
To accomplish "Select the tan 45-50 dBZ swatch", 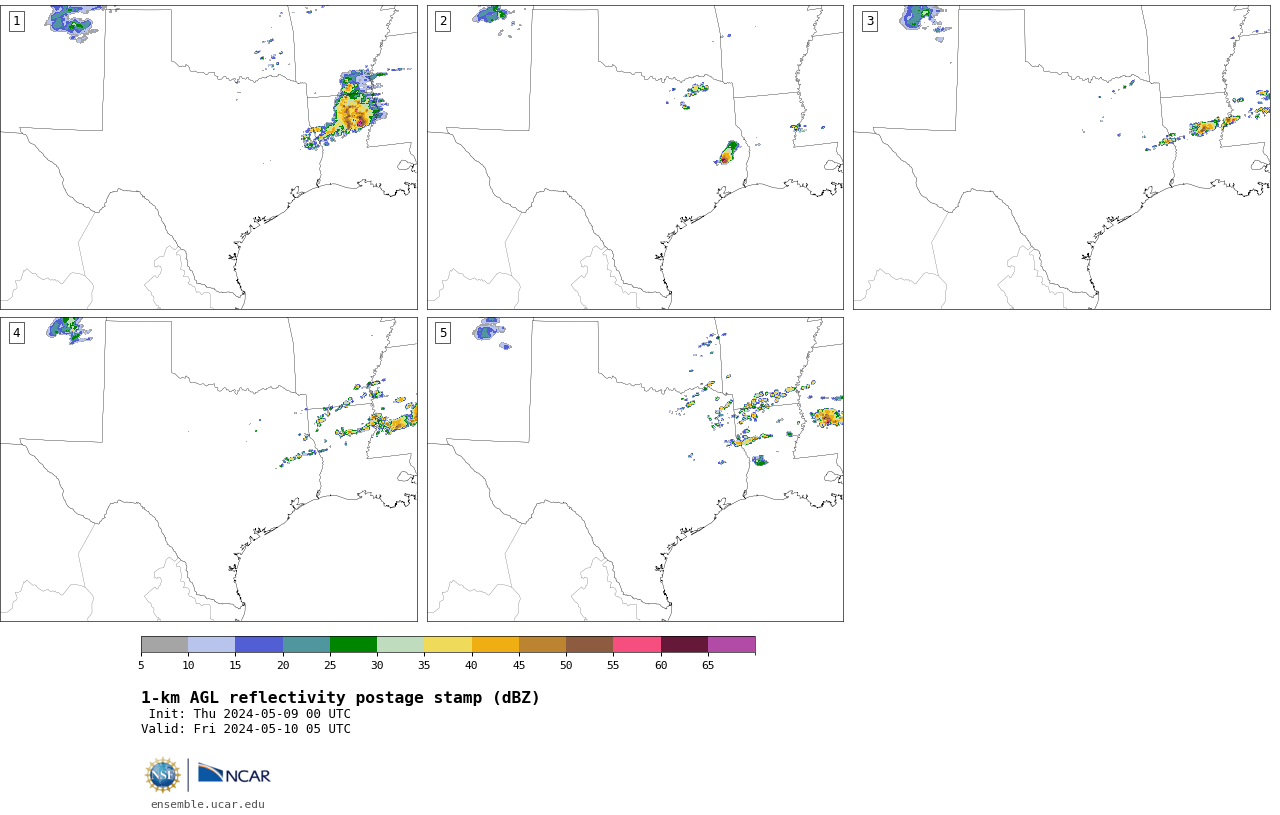I will point(542,644).
